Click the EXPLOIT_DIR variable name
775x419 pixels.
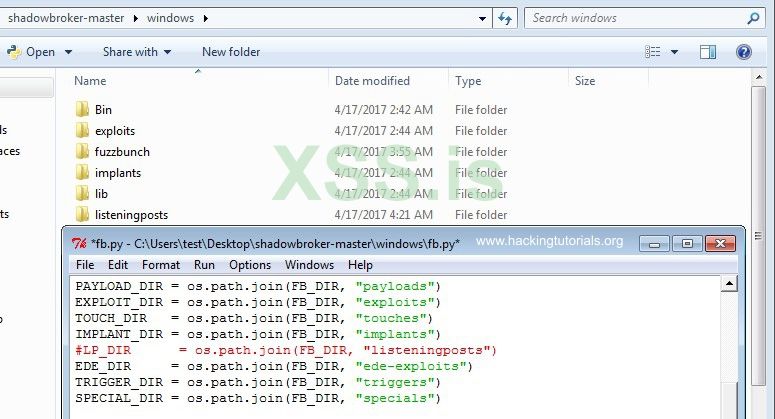pos(119,302)
